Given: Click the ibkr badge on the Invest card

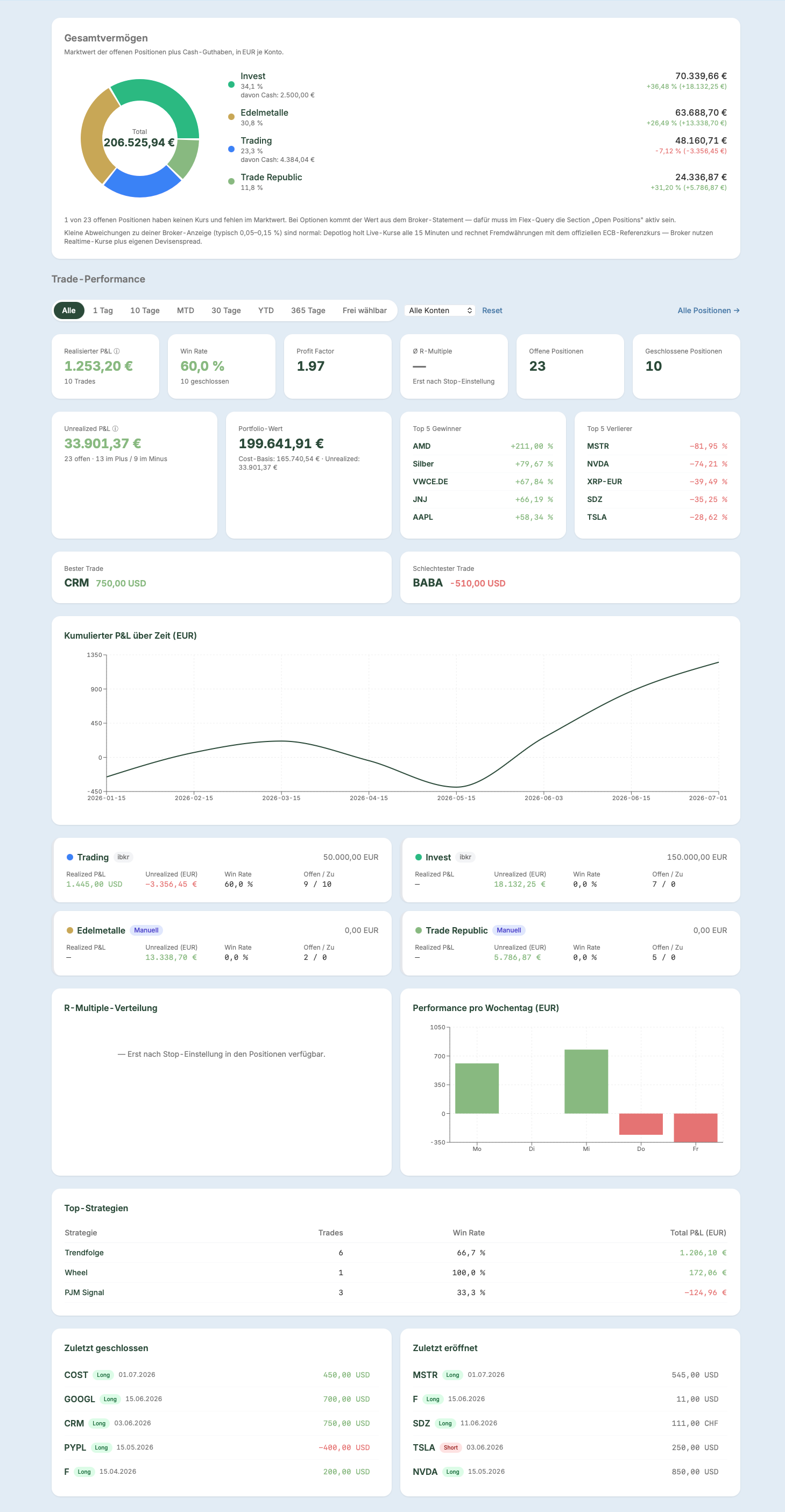Looking at the screenshot, I should [465, 857].
